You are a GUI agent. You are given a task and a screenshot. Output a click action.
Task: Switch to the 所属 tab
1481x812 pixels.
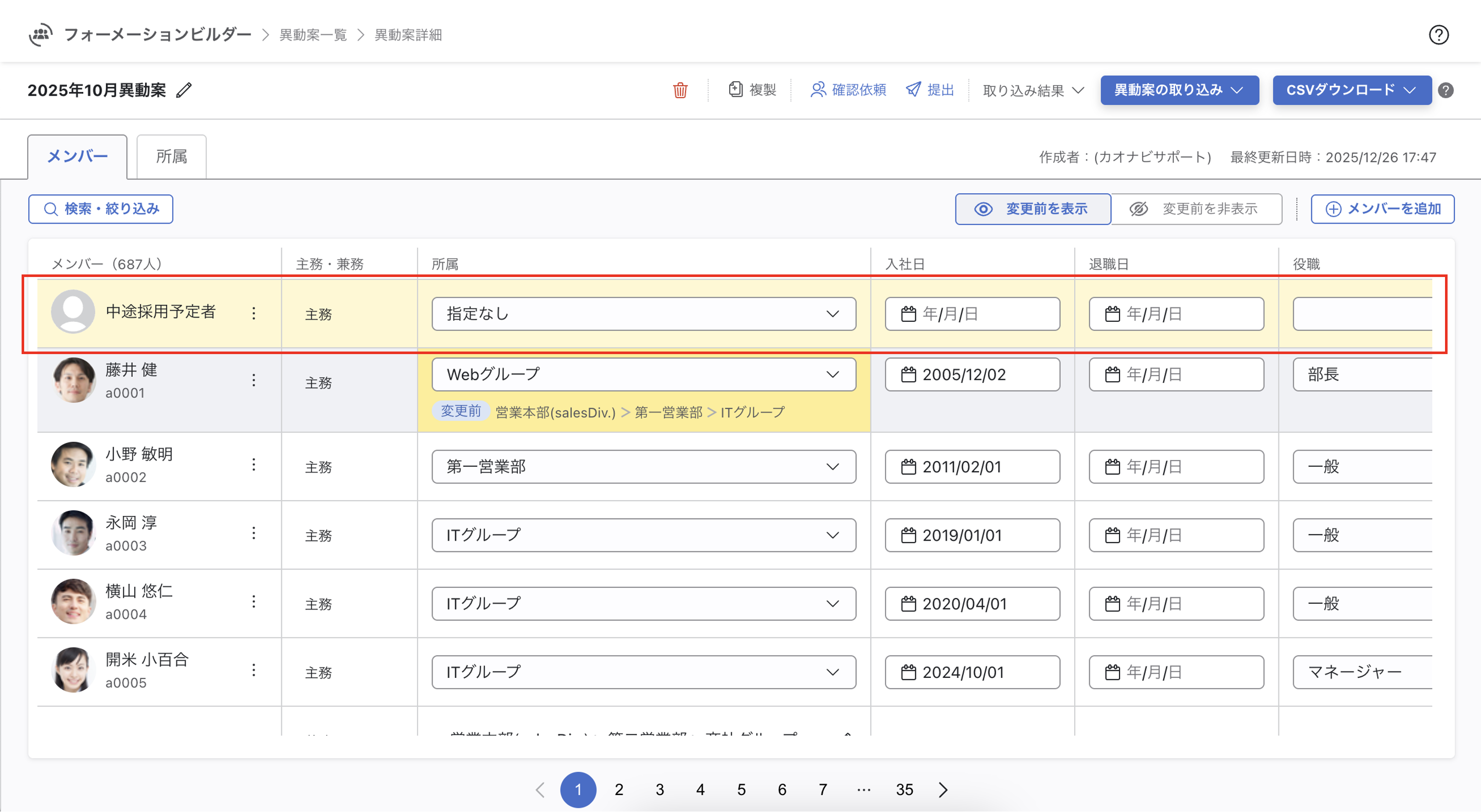171,156
